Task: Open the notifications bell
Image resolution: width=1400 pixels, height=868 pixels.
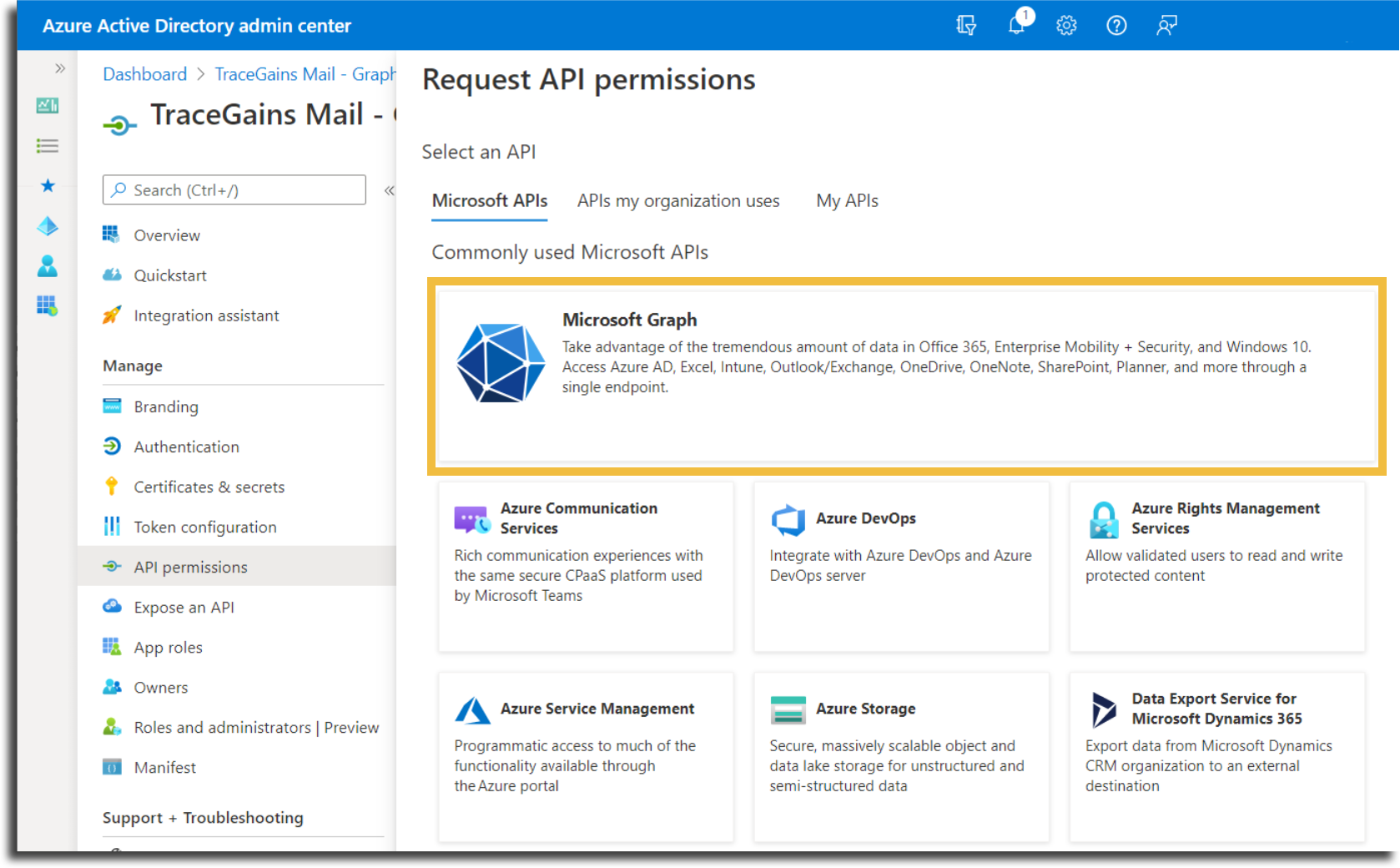Action: click(x=1017, y=25)
